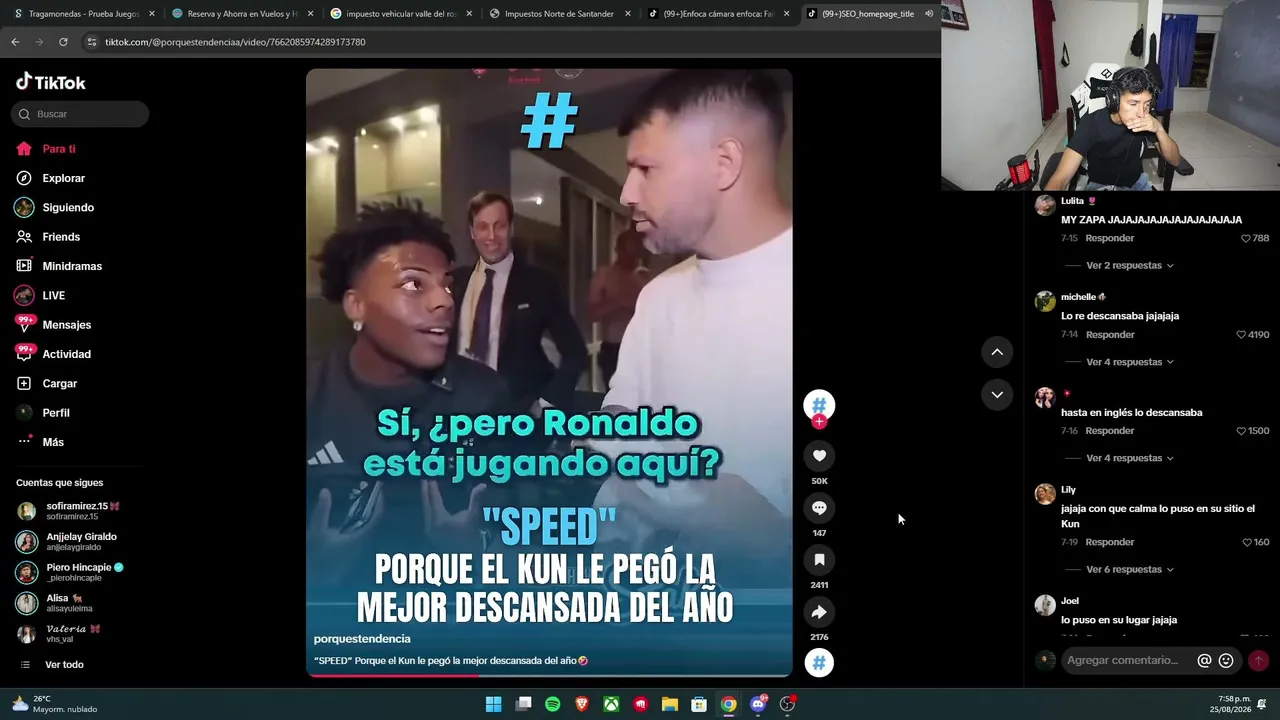Click Responder under 'hasta en inglés' comment
Image resolution: width=1280 pixels, height=720 pixels.
tap(1110, 431)
